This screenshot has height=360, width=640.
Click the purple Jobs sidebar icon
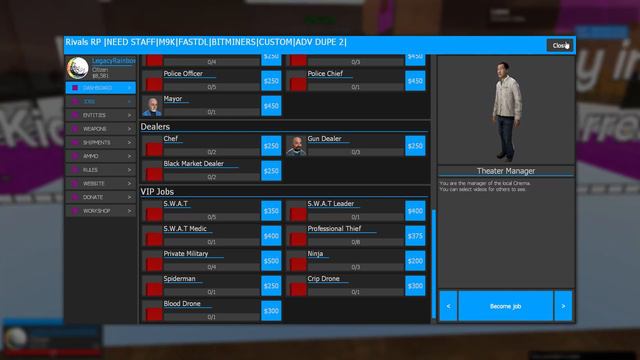75,101
